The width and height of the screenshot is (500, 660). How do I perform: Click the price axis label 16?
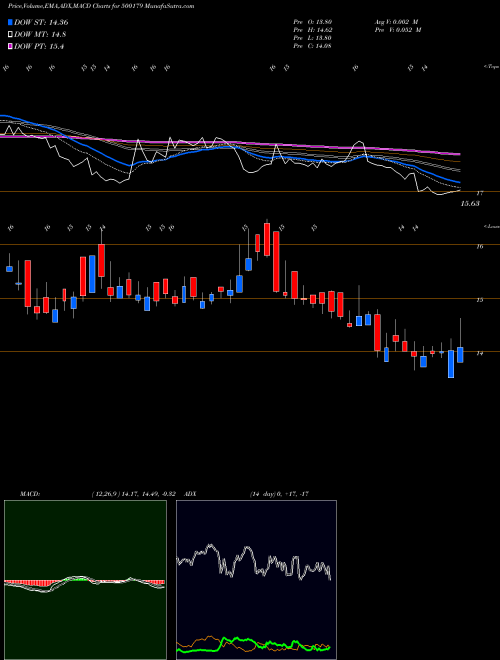(479, 247)
